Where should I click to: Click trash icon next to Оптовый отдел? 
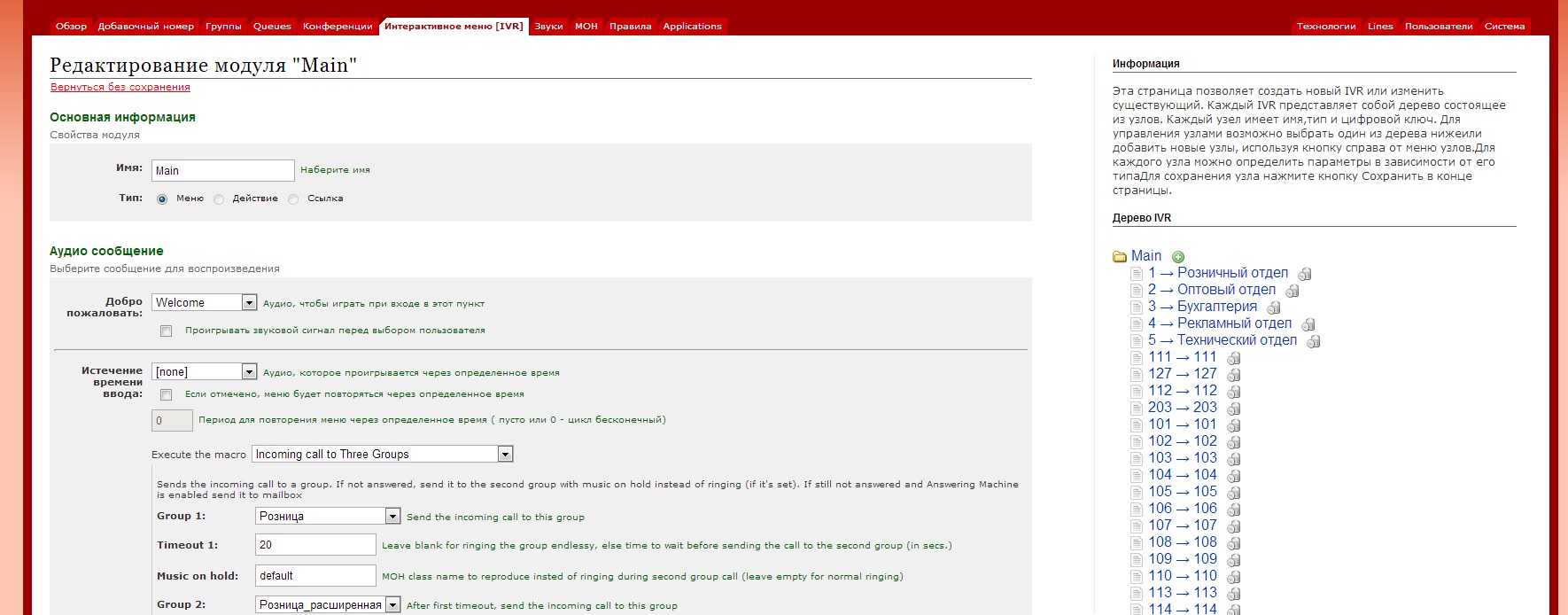1292,291
